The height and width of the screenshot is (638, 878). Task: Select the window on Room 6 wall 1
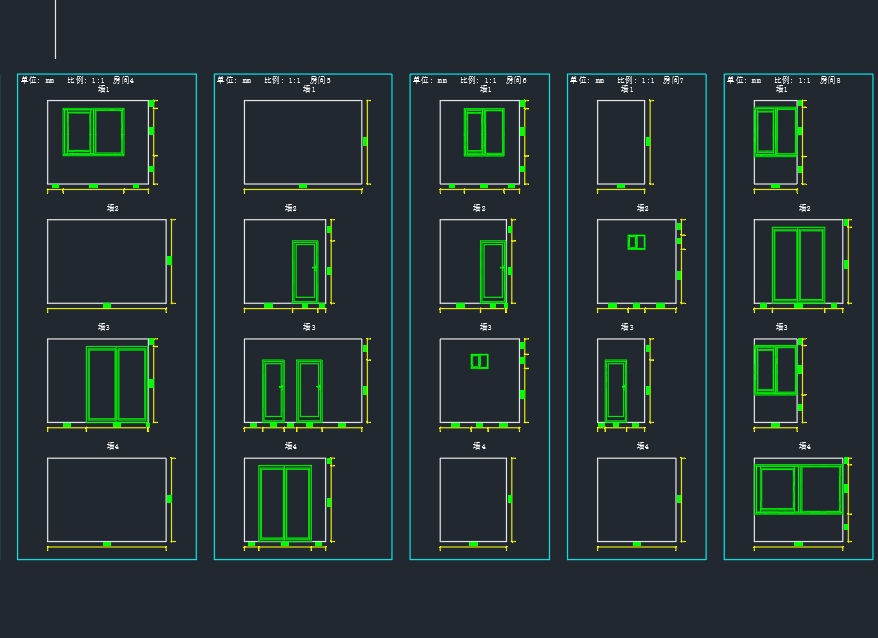(x=484, y=132)
